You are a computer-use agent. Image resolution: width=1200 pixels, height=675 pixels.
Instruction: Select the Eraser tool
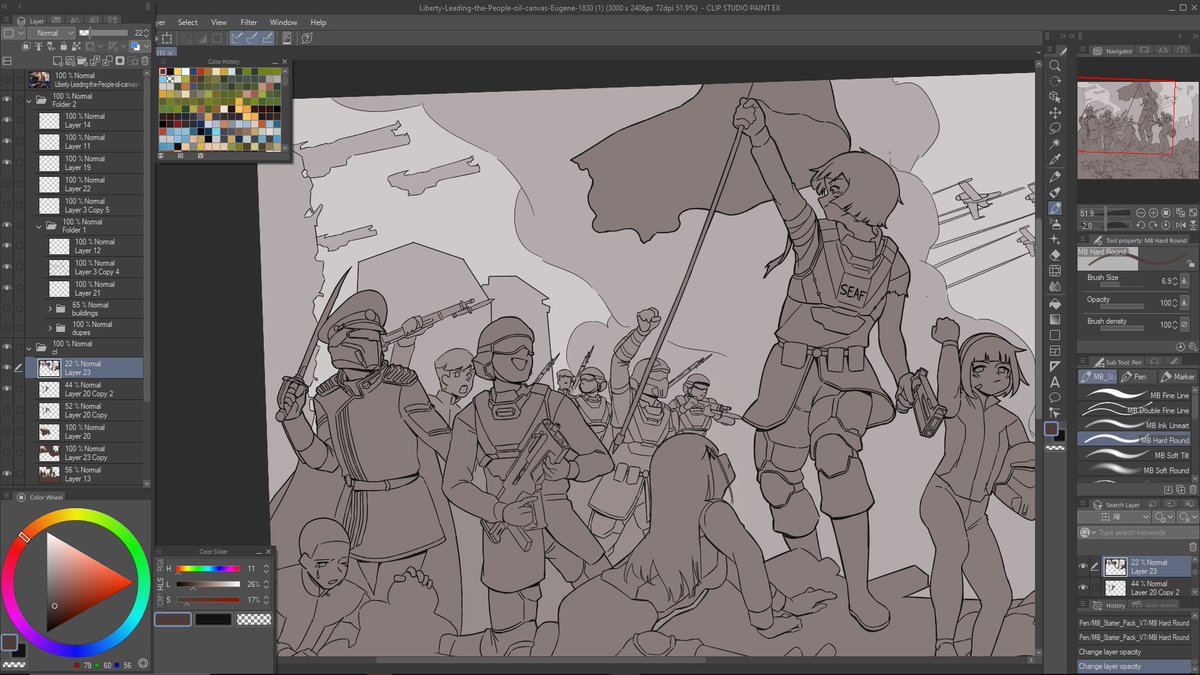[1055, 255]
